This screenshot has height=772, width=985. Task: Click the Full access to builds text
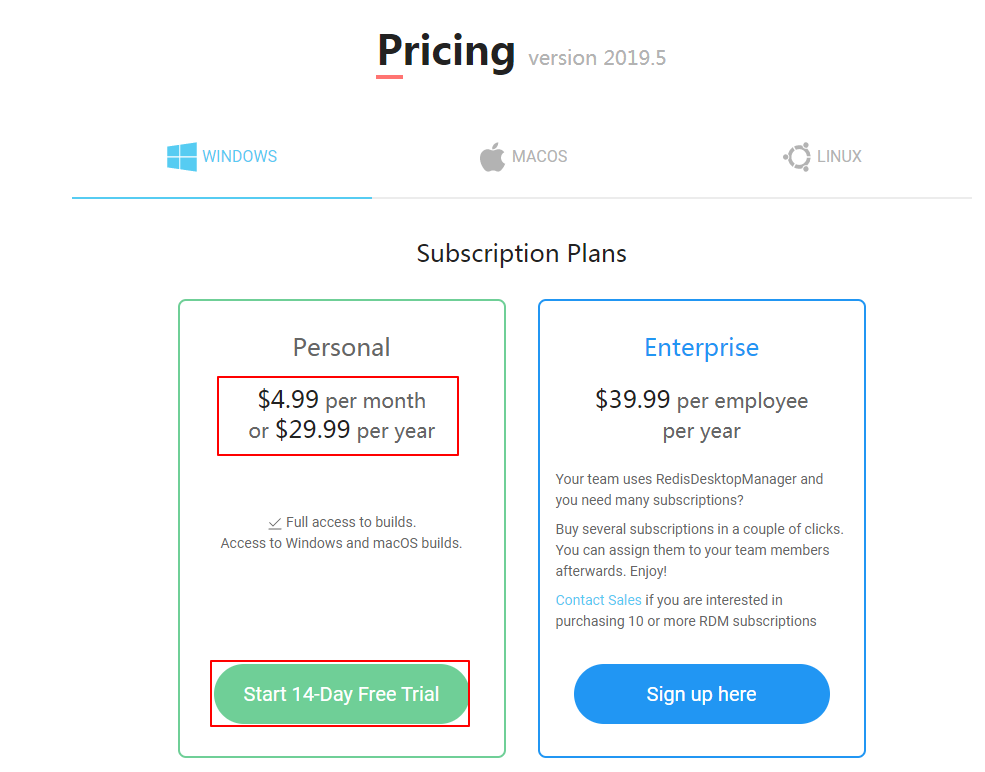pos(350,522)
